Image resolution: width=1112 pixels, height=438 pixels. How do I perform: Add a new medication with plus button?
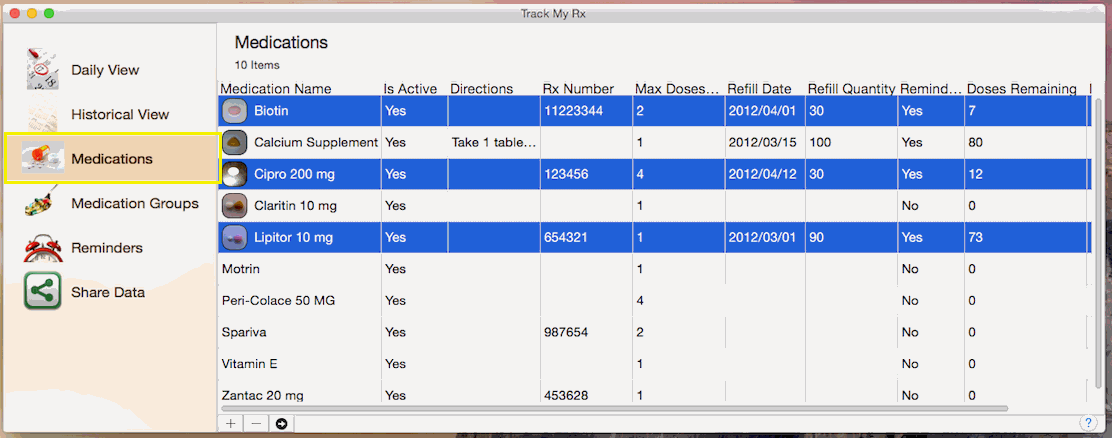pyautogui.click(x=231, y=424)
